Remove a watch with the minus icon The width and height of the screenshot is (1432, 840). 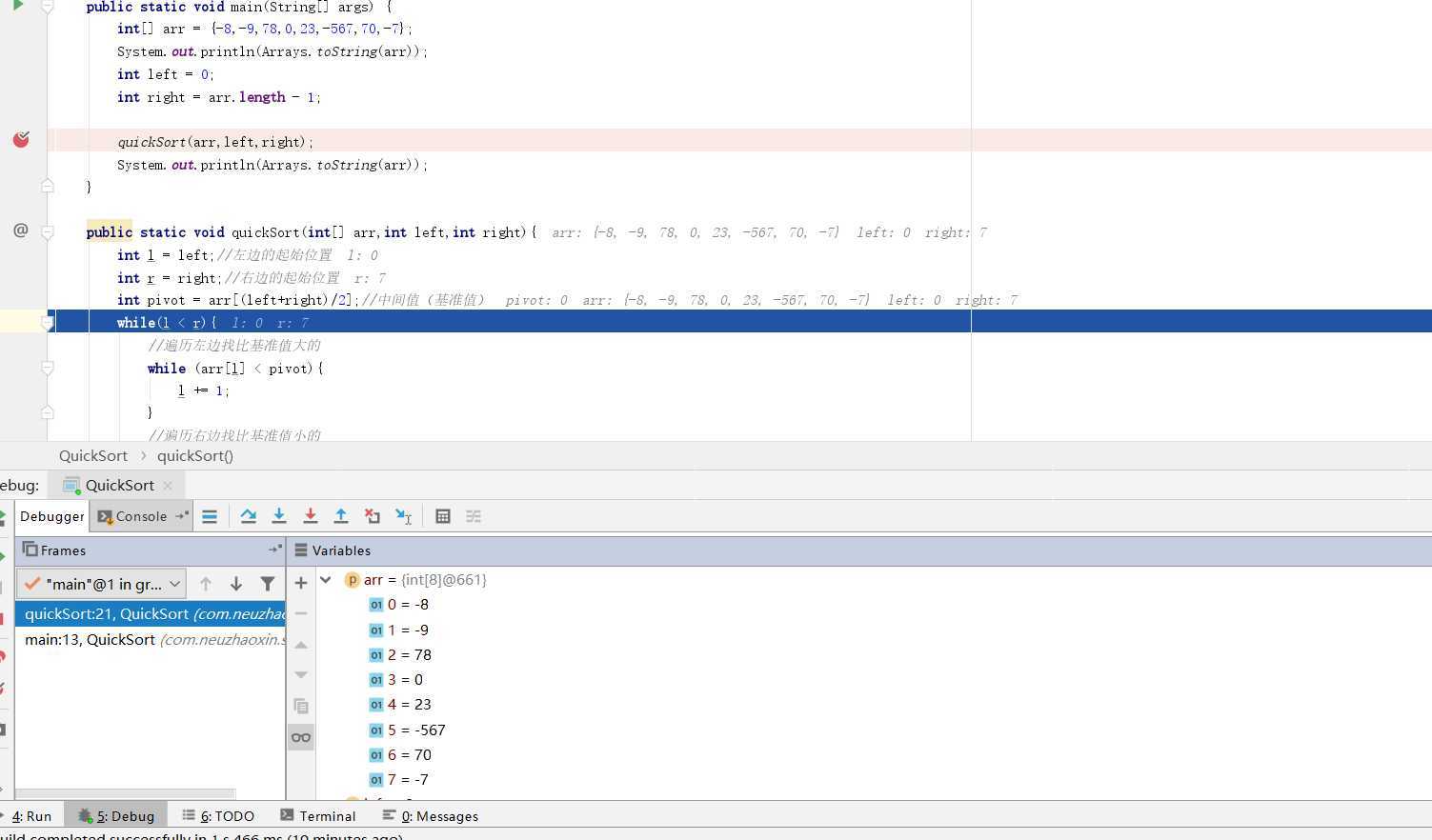[x=301, y=613]
